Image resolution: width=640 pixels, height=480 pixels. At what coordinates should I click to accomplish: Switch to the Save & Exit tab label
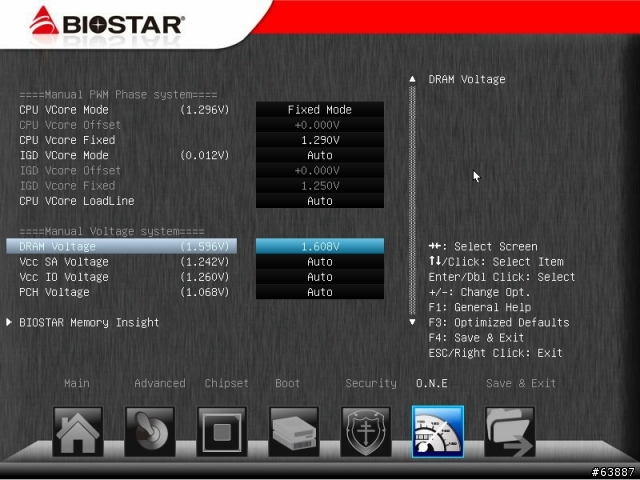click(x=521, y=383)
